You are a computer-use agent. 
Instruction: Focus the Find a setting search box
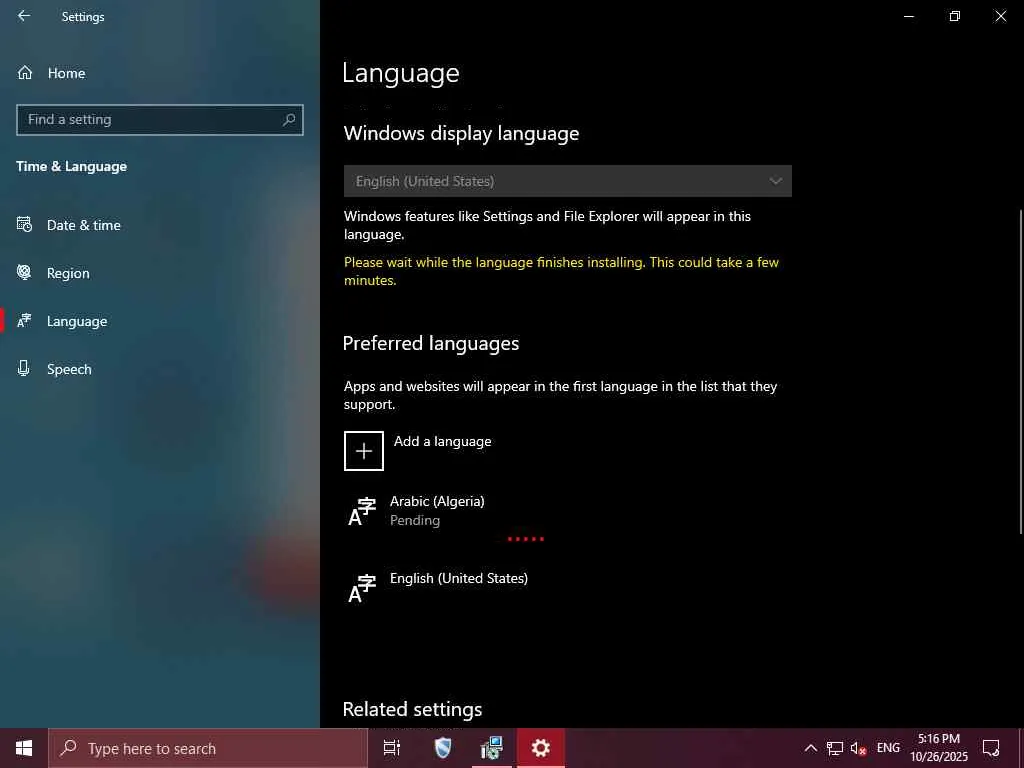(159, 120)
